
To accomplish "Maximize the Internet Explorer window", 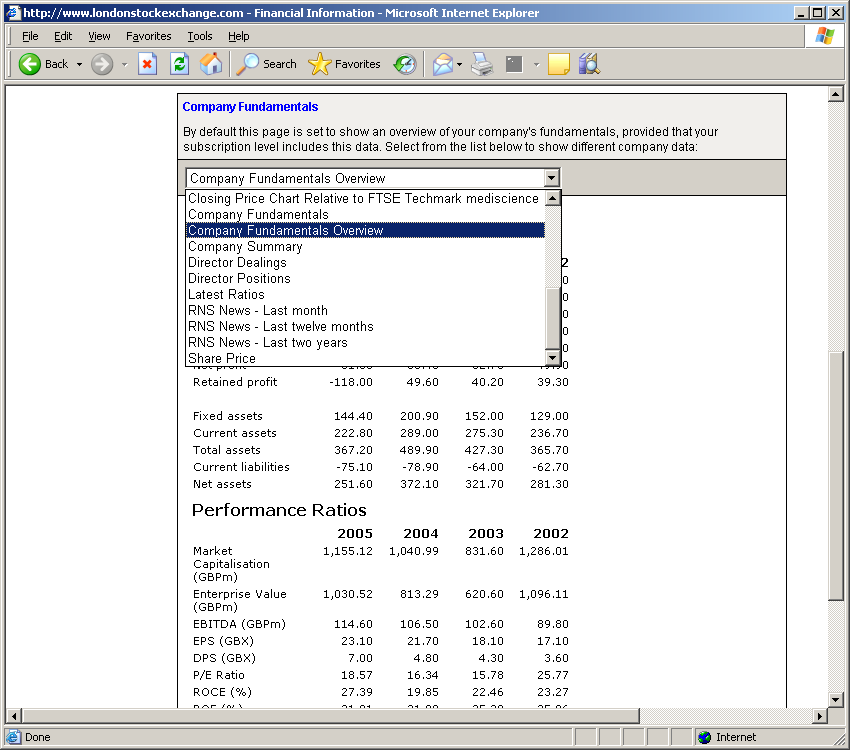I will pos(817,12).
